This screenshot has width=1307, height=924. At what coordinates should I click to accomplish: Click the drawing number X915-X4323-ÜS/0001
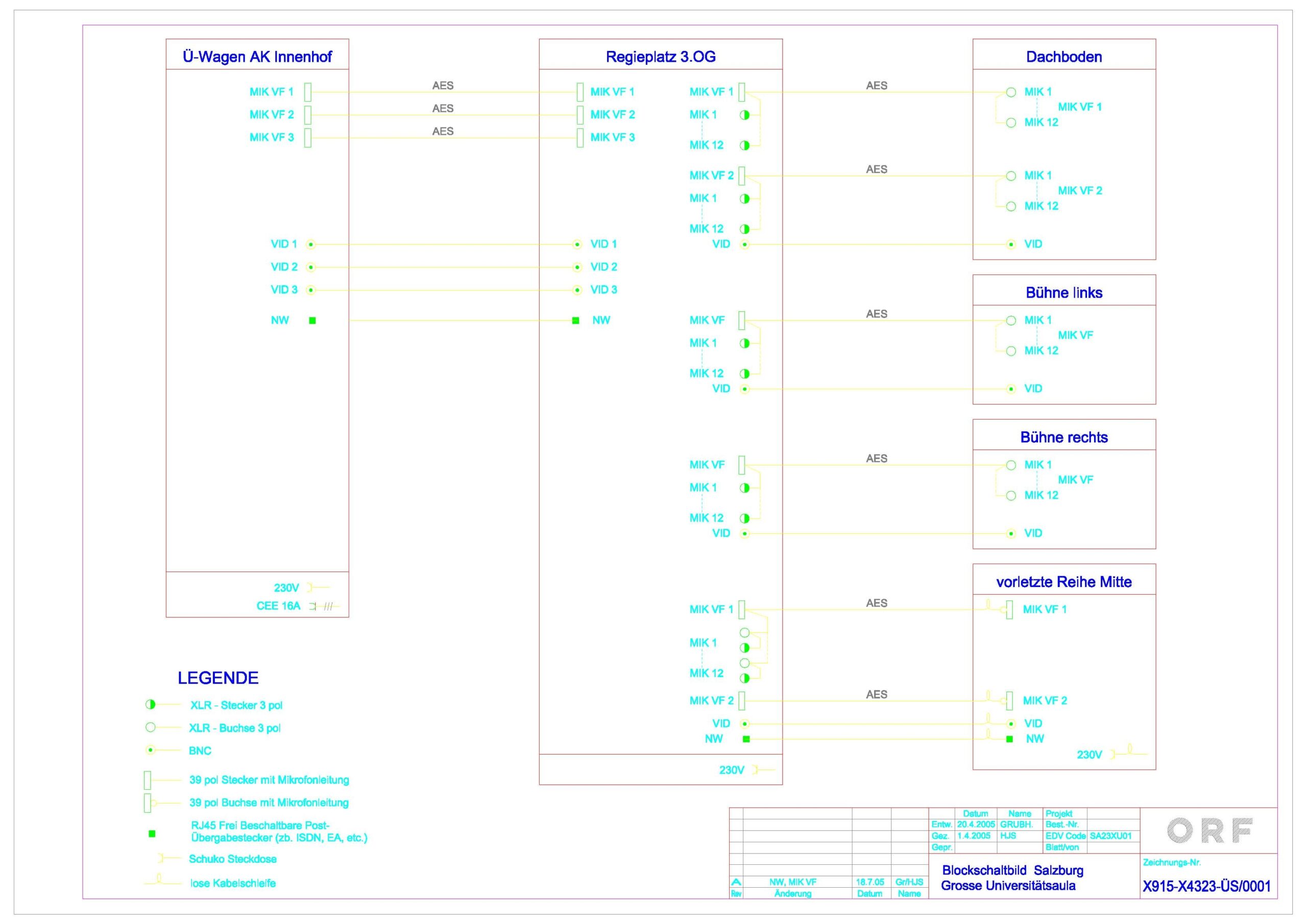(x=1206, y=886)
